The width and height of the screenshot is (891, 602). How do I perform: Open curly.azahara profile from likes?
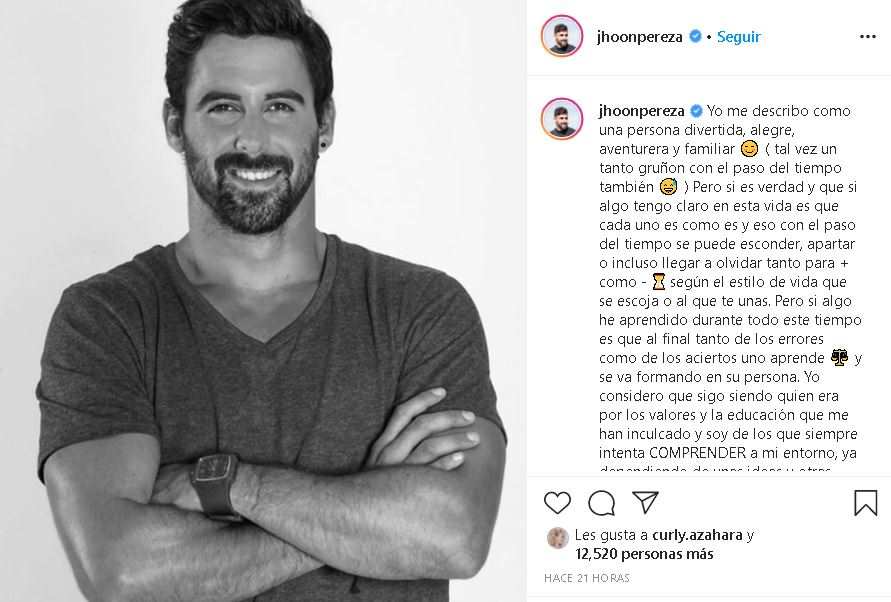coord(697,535)
